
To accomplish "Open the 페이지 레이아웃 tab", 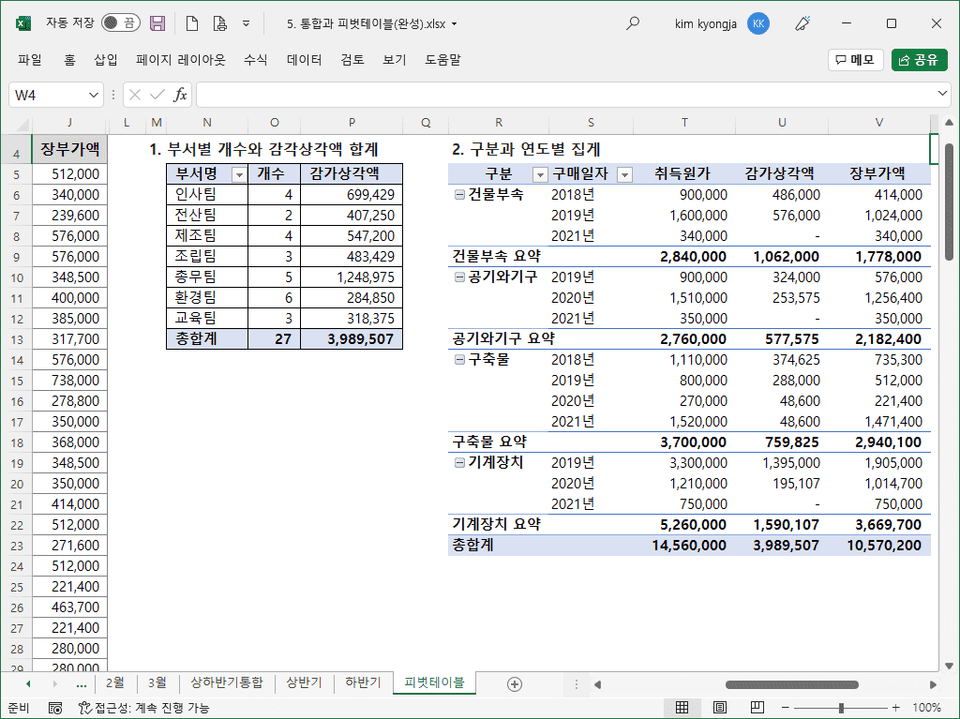I will coord(181,60).
